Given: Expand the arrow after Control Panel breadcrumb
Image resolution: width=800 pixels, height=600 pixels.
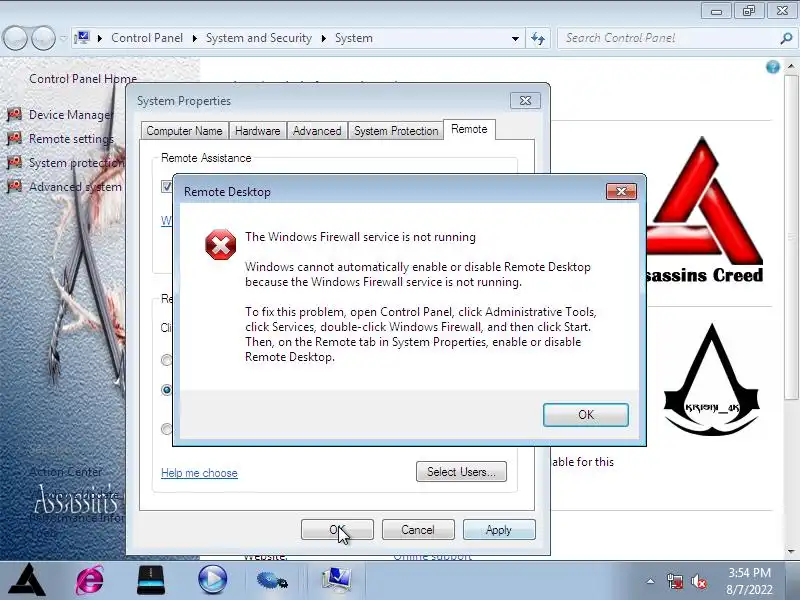Looking at the screenshot, I should click(x=194, y=38).
